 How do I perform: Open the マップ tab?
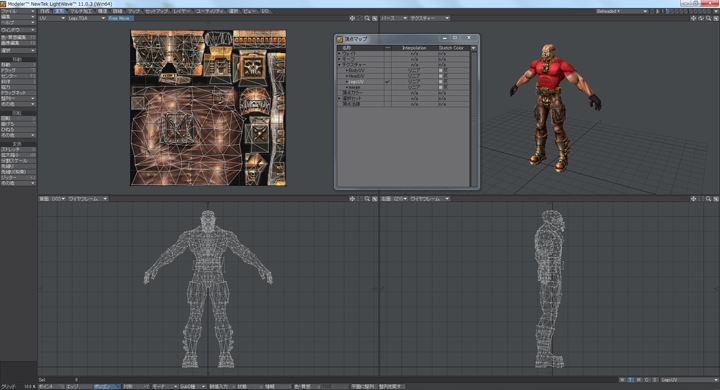click(134, 11)
